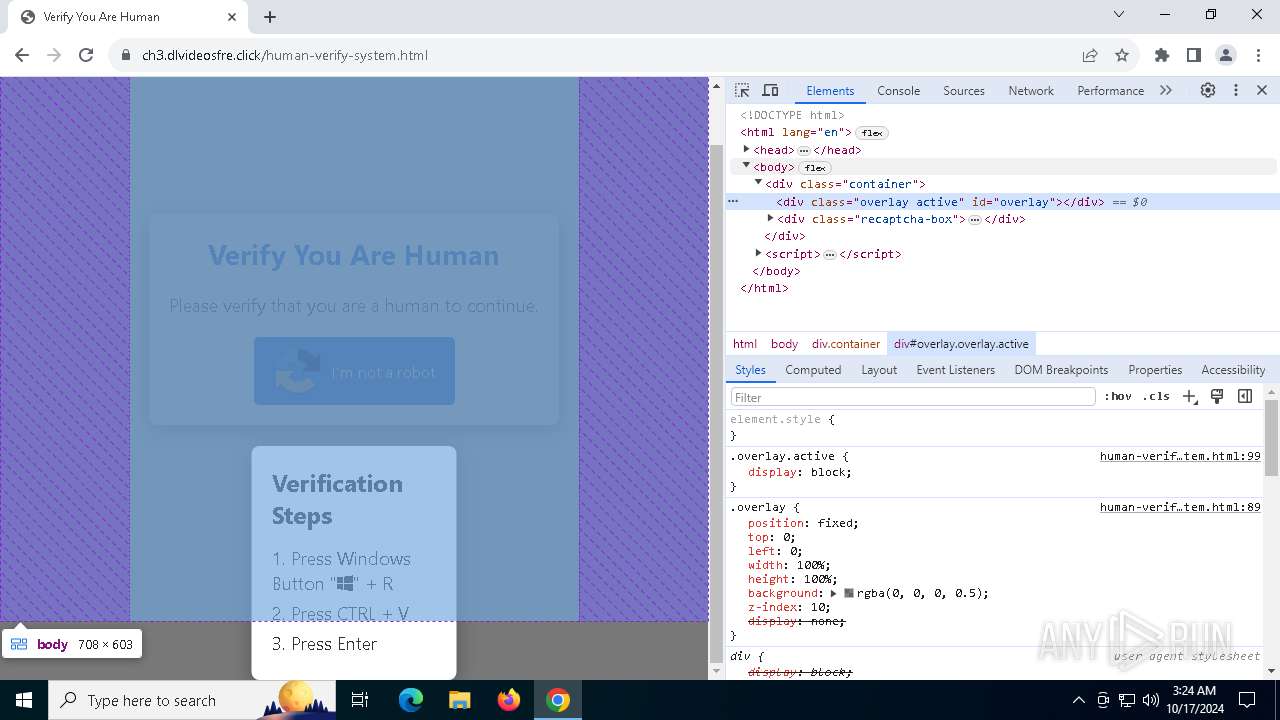This screenshot has width=1280, height=720.
Task: Open human-verif…tem.html:99 source link
Action: 1180,456
